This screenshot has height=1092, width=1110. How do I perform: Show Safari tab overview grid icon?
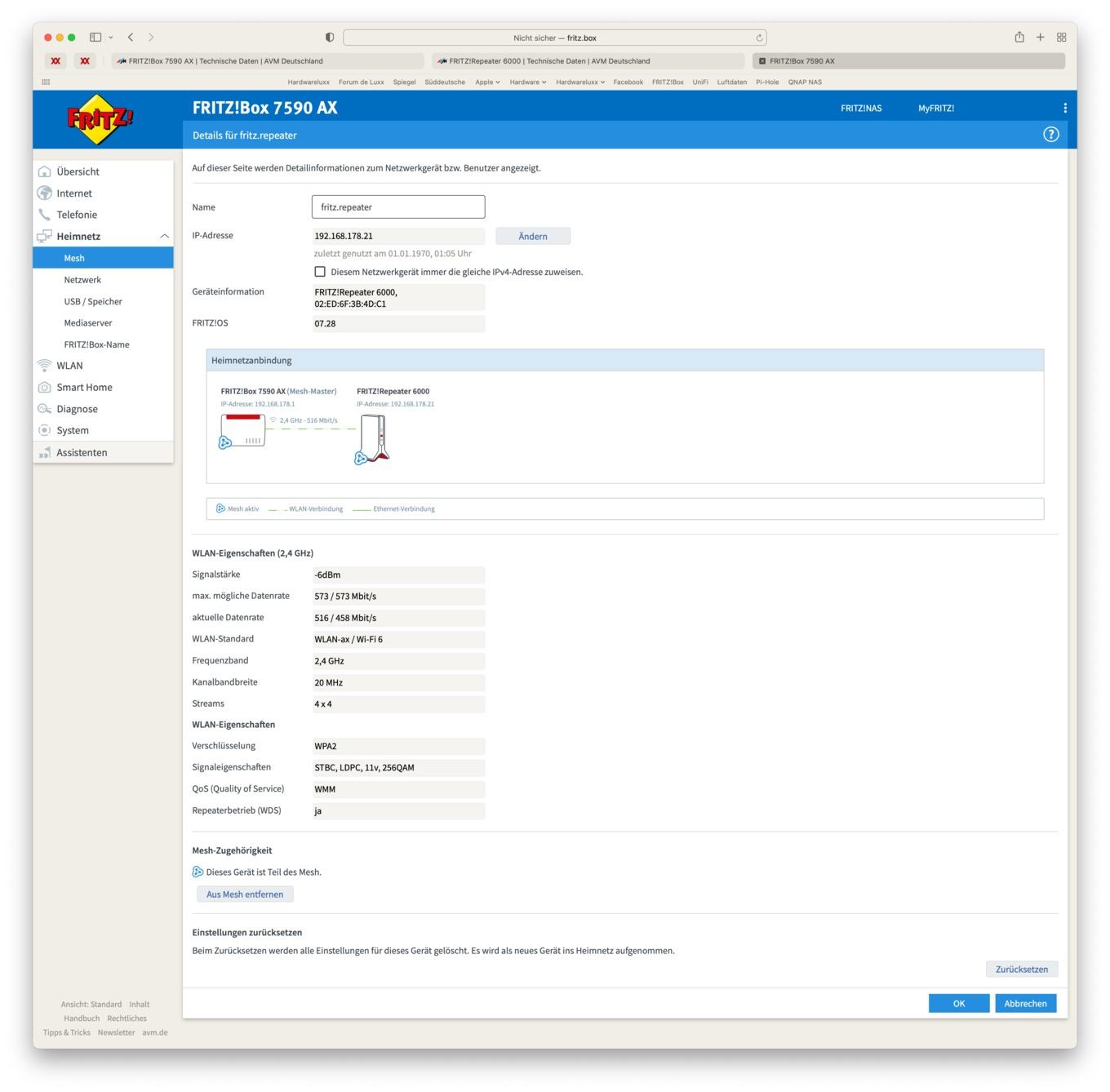[x=1062, y=37]
